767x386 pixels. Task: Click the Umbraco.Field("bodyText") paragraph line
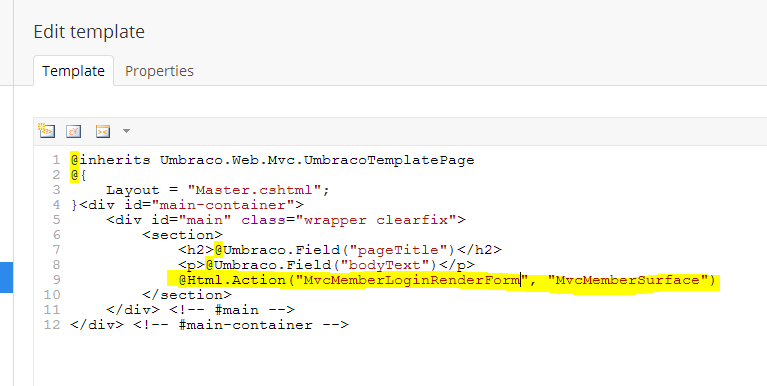pyautogui.click(x=326, y=265)
